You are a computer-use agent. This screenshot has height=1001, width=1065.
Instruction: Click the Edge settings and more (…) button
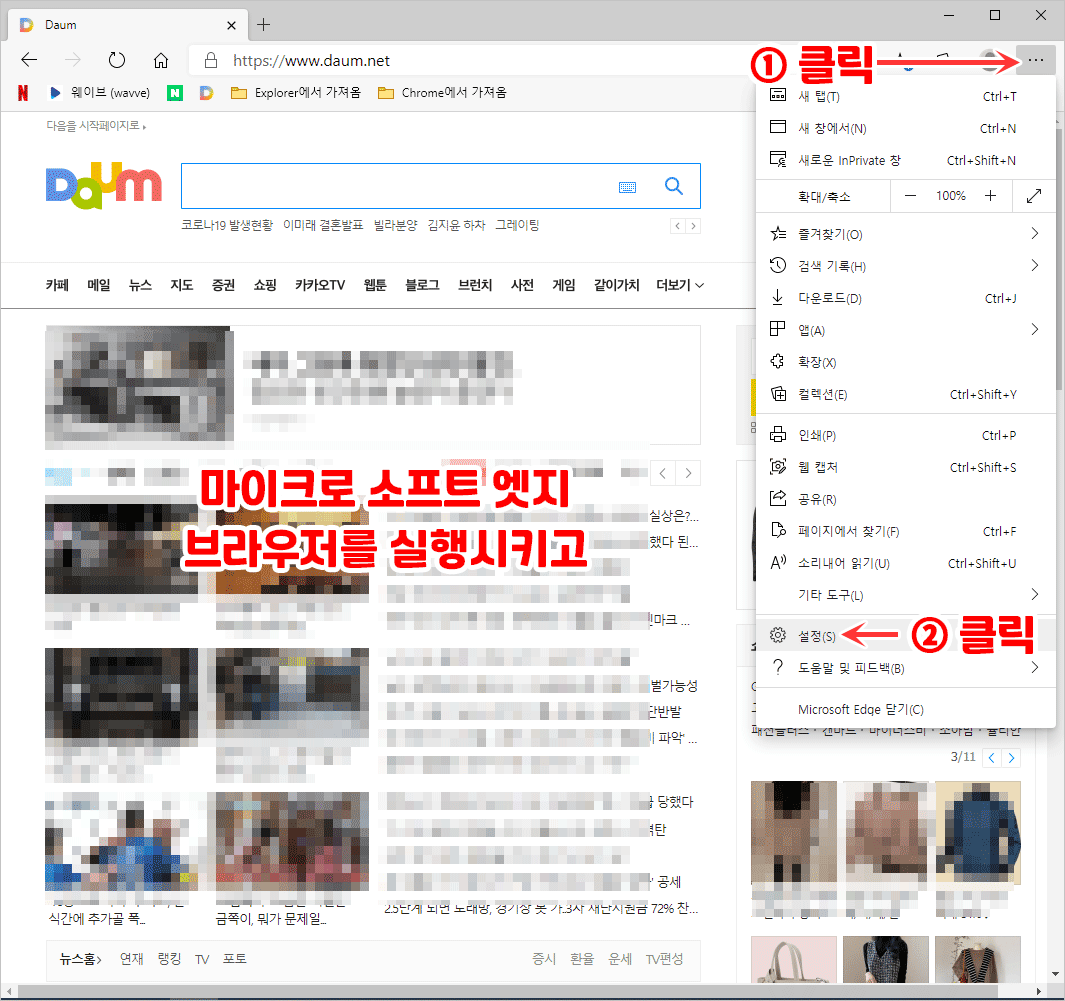click(1035, 60)
